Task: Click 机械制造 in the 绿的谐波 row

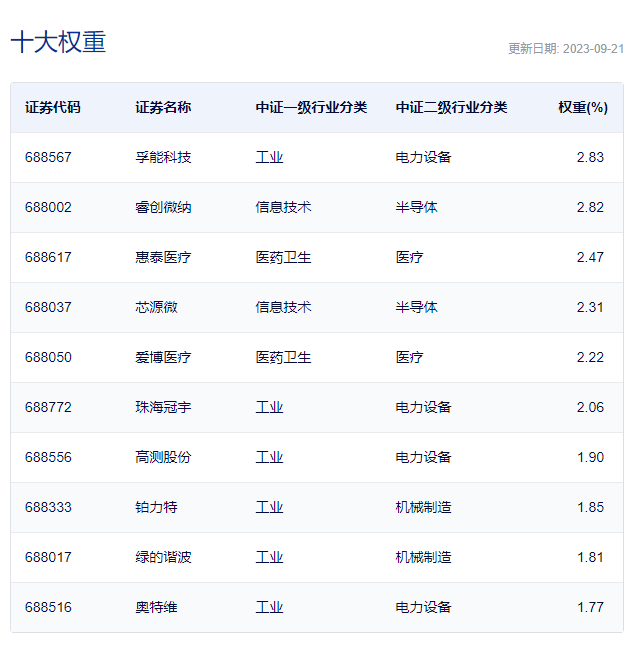Action: 423,557
